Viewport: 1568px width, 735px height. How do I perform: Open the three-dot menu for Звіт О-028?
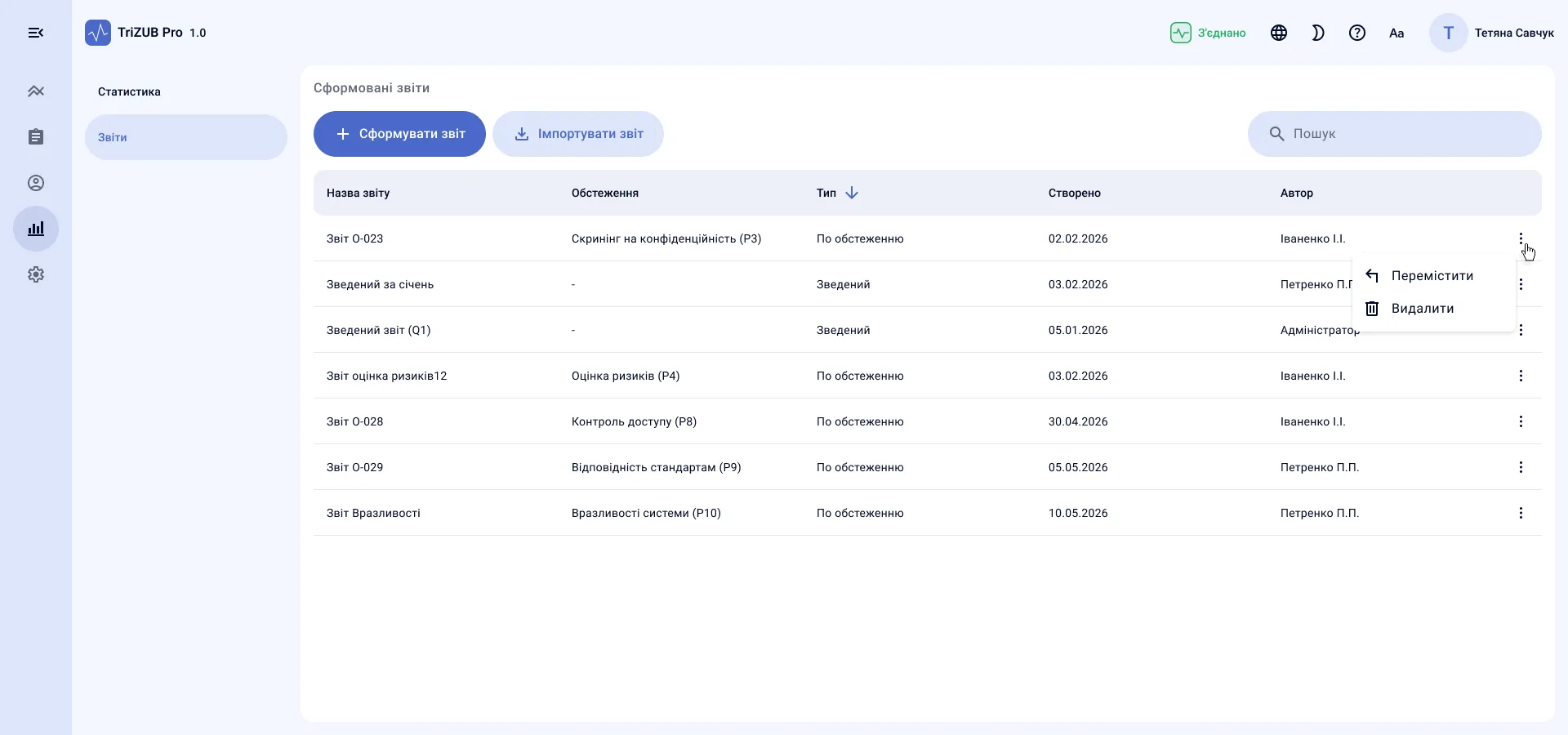click(x=1521, y=421)
